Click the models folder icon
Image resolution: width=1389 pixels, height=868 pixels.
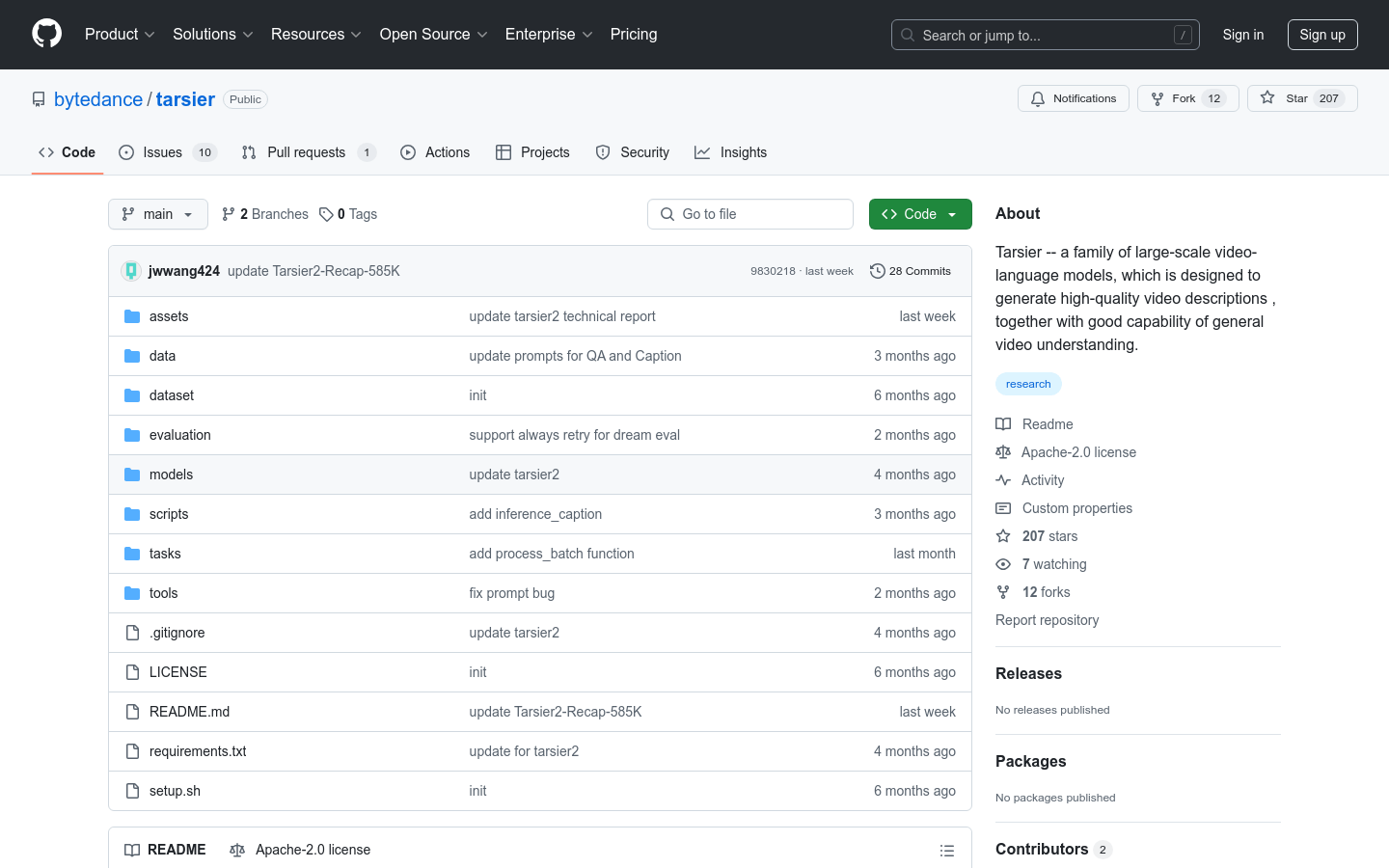point(132,475)
